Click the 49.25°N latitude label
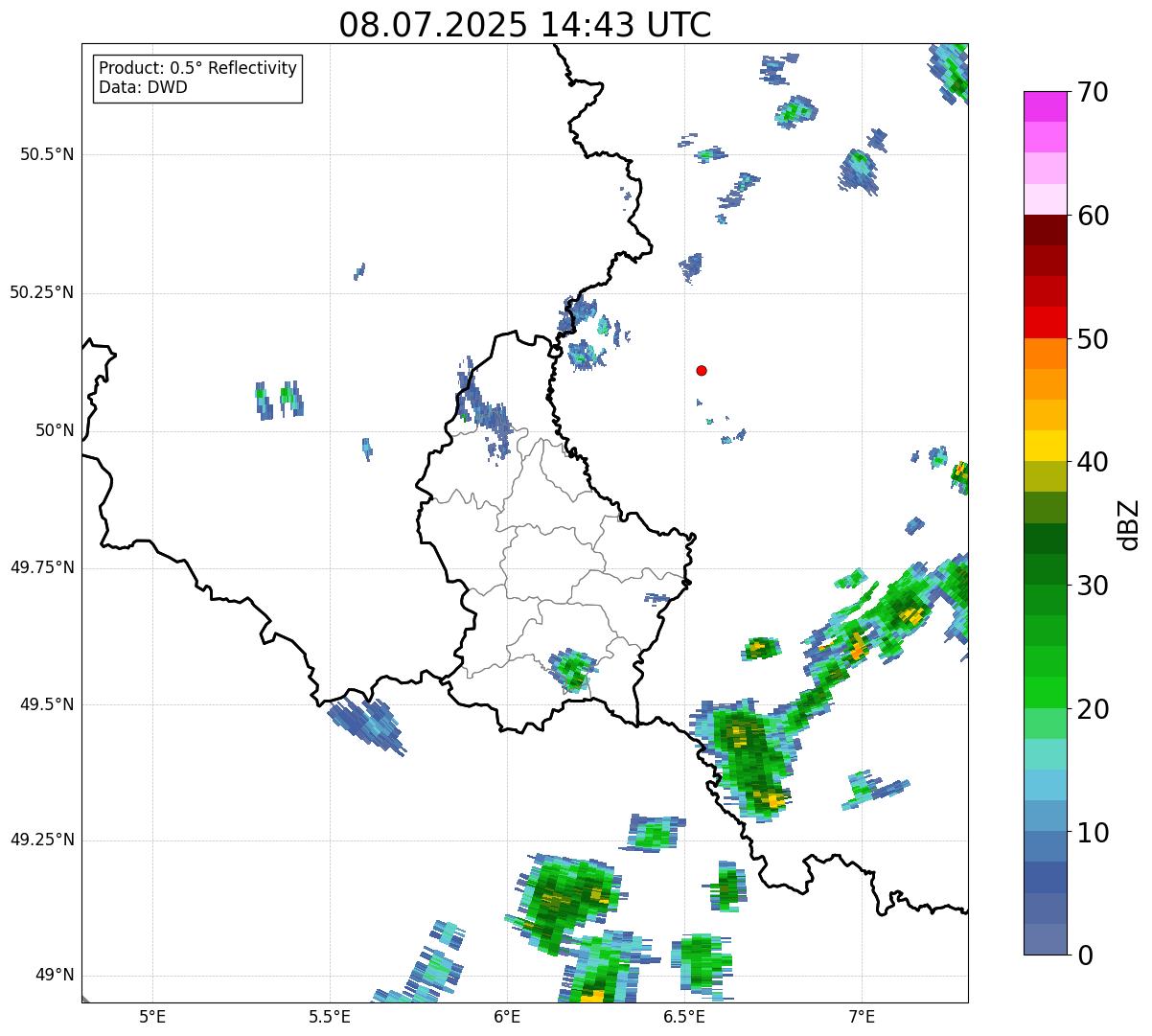Image resolution: width=1152 pixels, height=1036 pixels. (x=42, y=840)
